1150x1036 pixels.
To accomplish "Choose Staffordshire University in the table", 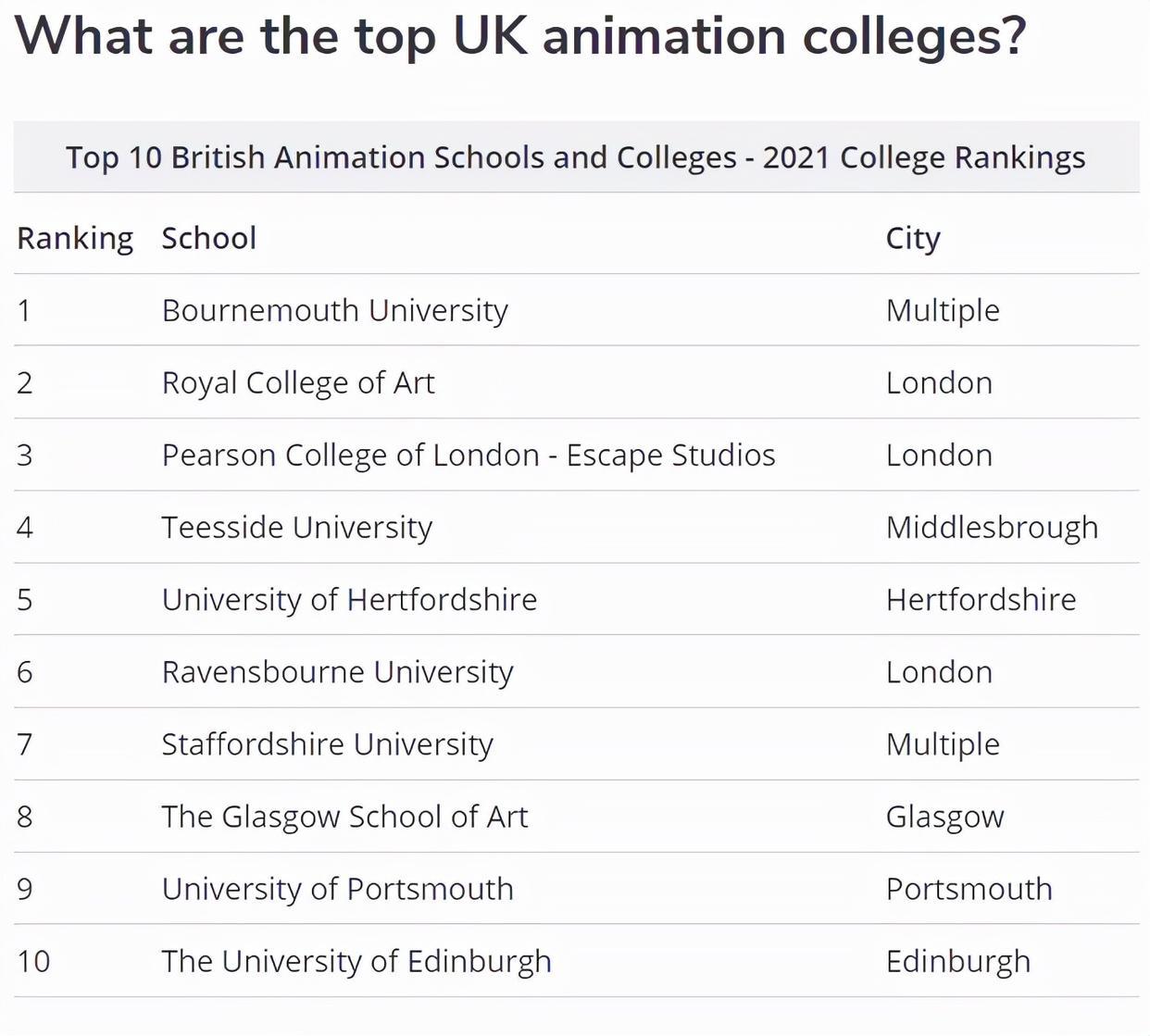I will click(x=327, y=743).
